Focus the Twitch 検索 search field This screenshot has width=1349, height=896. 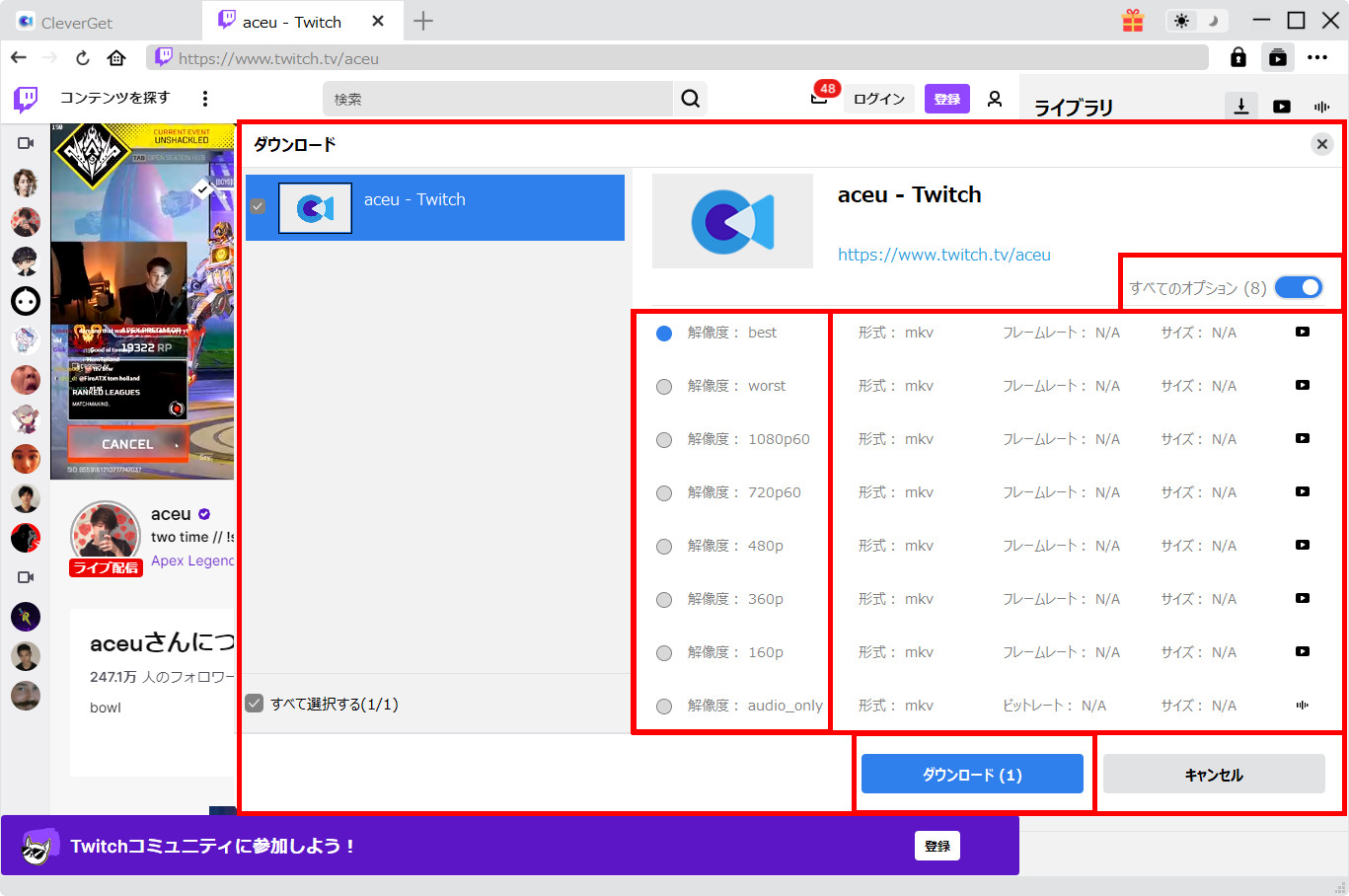pyautogui.click(x=498, y=99)
